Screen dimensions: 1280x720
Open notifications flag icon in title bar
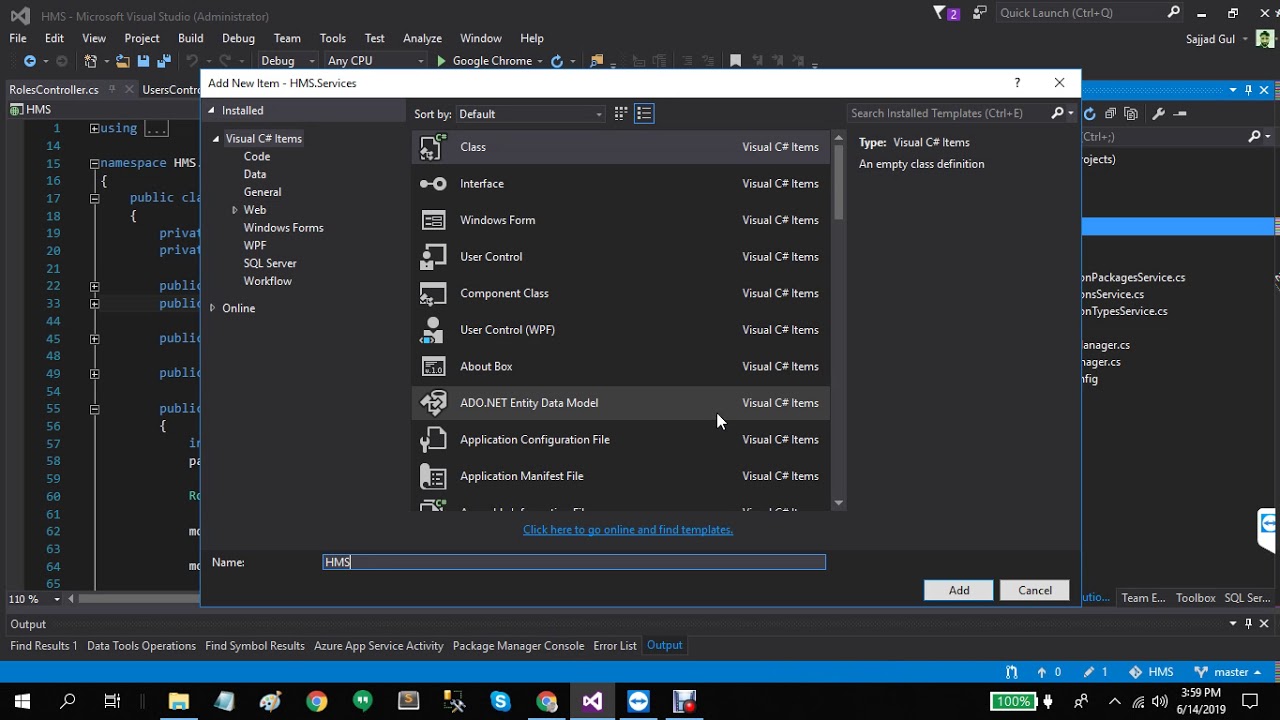[x=940, y=13]
